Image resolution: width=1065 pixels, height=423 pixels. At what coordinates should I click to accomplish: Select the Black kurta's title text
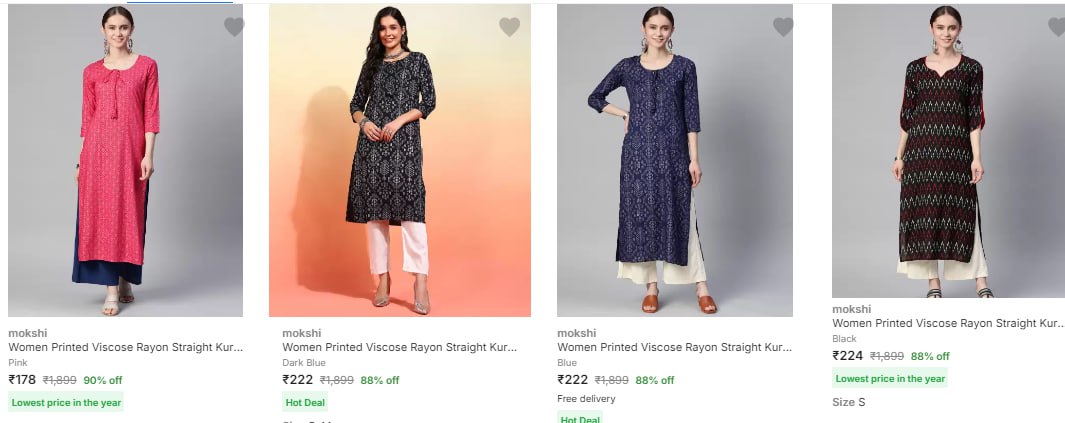pyautogui.click(x=947, y=323)
